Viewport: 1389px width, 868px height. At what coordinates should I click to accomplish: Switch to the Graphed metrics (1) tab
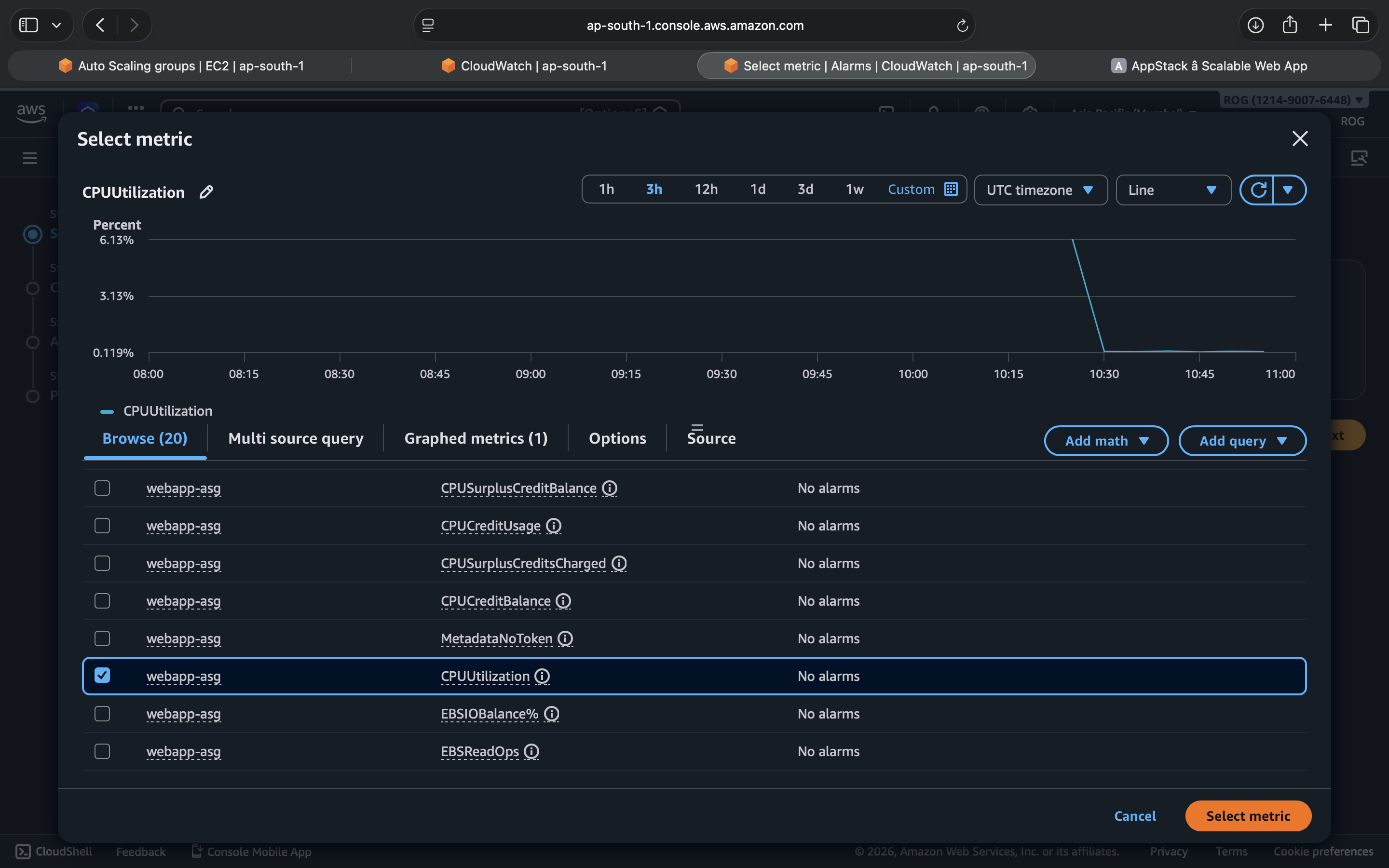coord(476,439)
